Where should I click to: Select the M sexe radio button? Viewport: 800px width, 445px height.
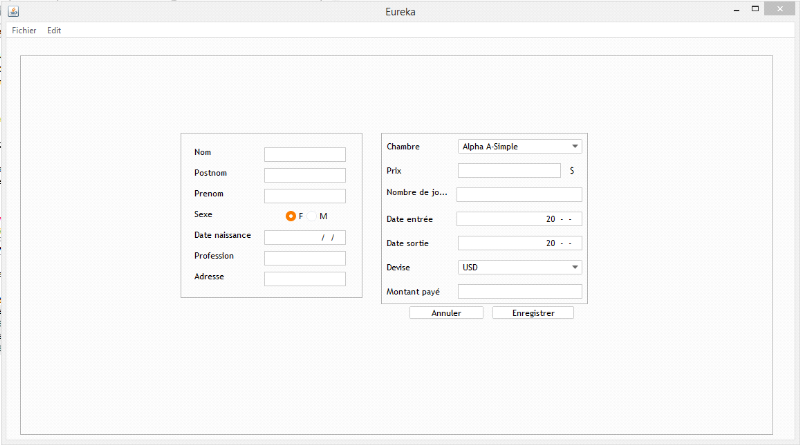[x=312, y=216]
